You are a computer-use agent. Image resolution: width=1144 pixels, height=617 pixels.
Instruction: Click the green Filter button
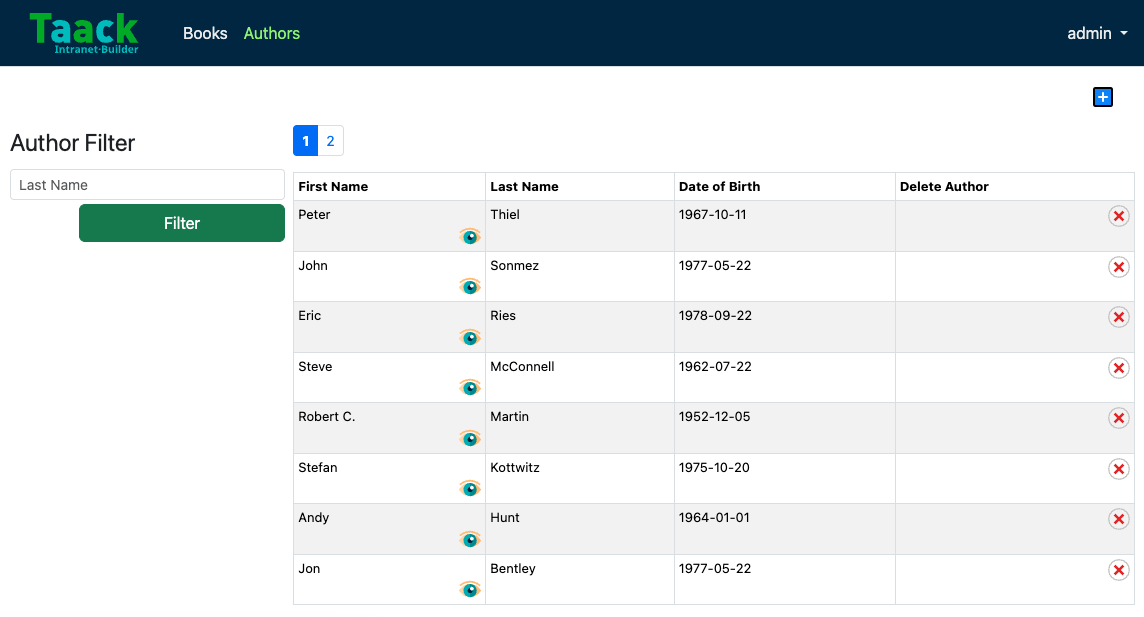coord(182,223)
